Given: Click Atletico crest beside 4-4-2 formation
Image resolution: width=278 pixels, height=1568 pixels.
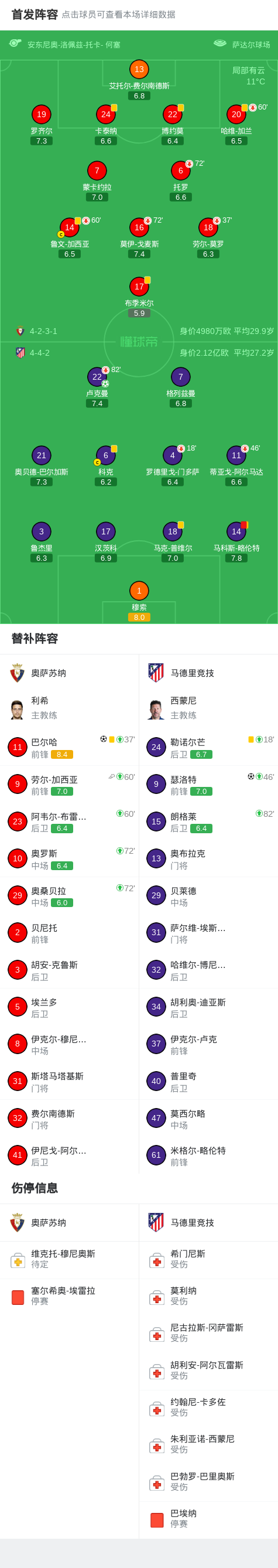Looking at the screenshot, I should click(20, 352).
